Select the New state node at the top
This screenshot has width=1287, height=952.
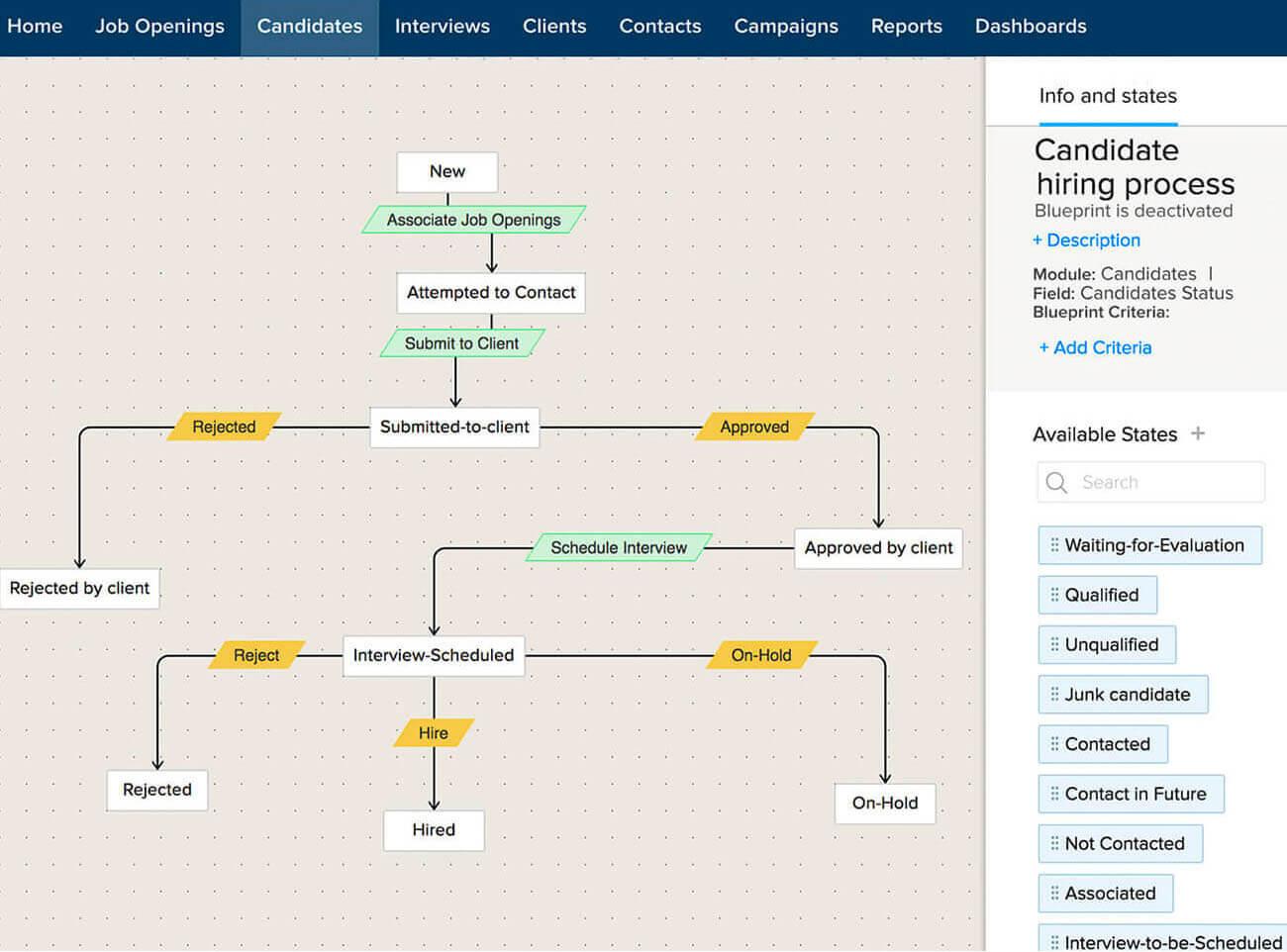pos(446,171)
